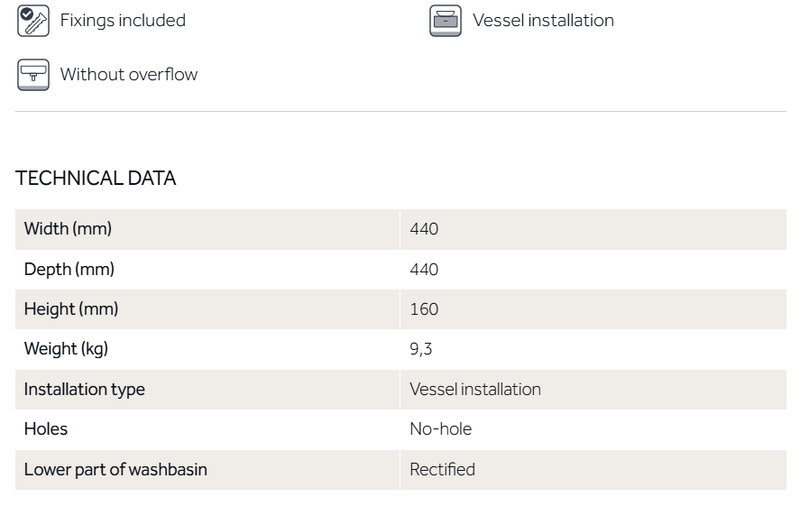800x506 pixels.
Task: Click the 'Depth (mm)' row label
Action: pyautogui.click(x=69, y=269)
